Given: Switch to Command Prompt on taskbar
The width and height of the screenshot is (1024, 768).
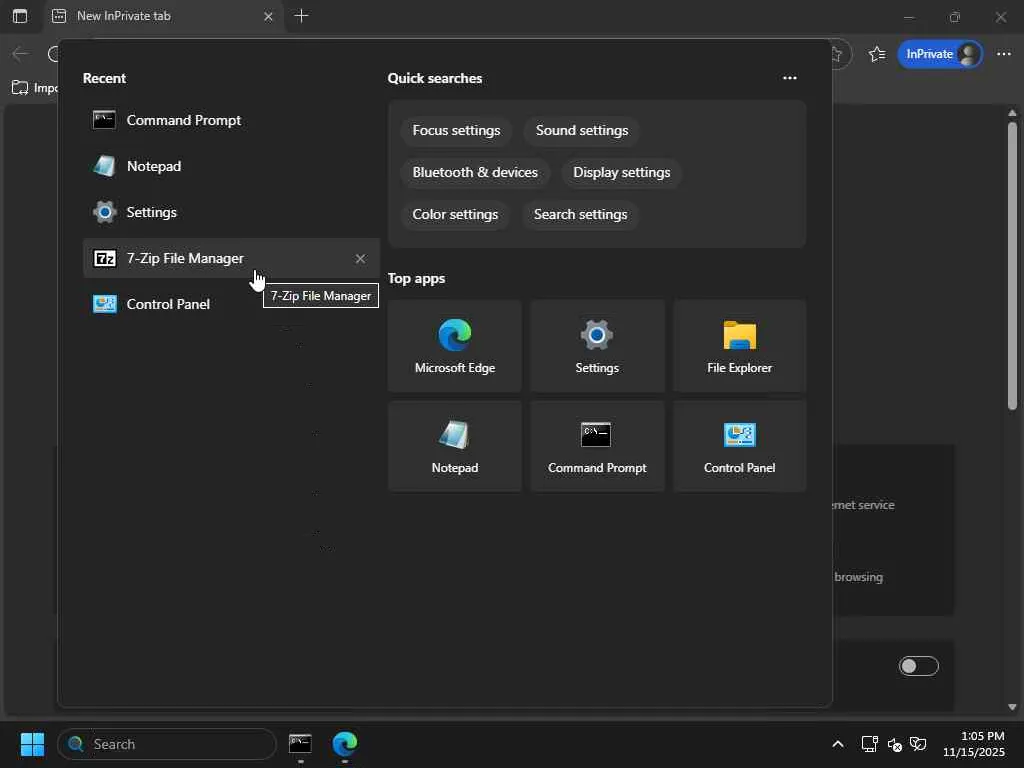Looking at the screenshot, I should (300, 744).
